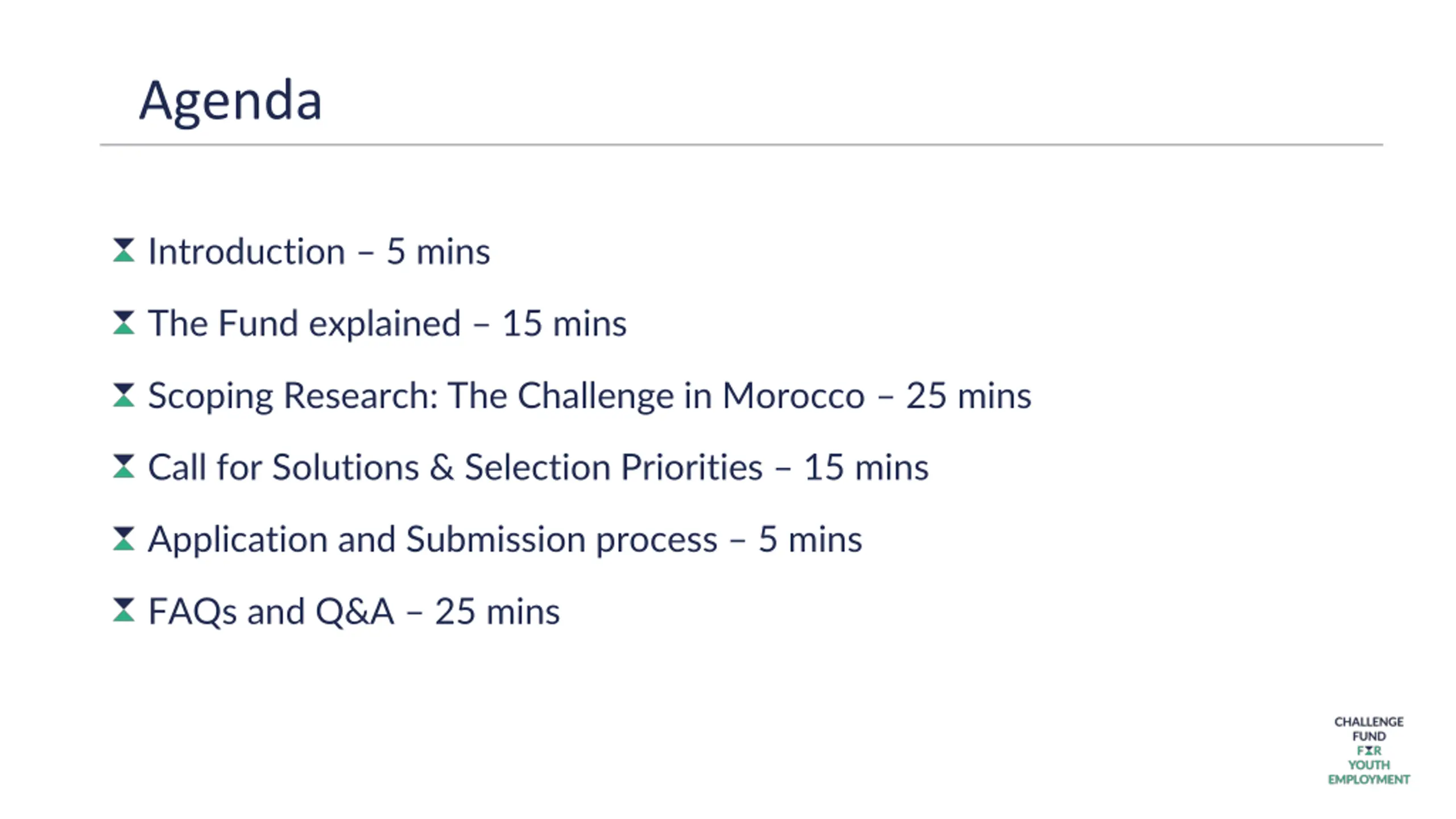The width and height of the screenshot is (1456, 819).
Task: Click the word Priorities in the fourth item
Action: (x=692, y=467)
